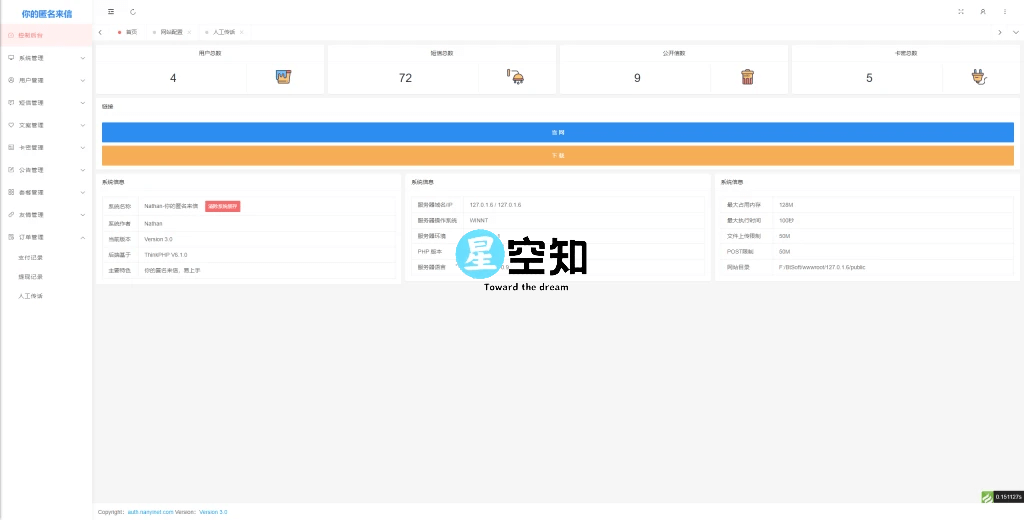Click the SMS total value 72

(405, 78)
